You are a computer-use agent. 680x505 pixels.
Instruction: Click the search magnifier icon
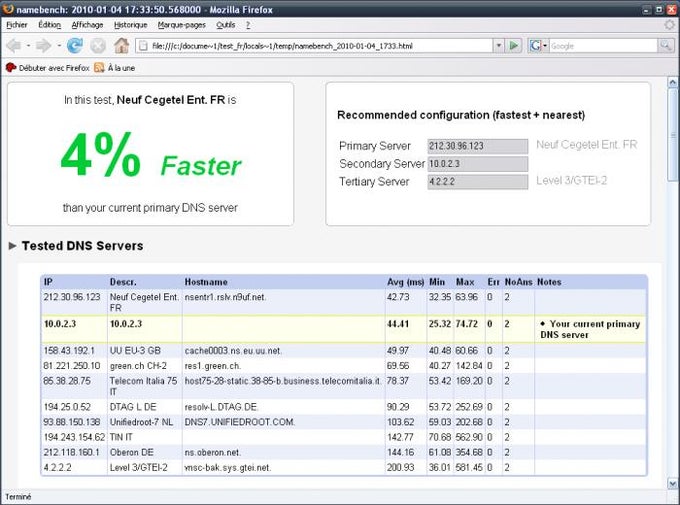[x=665, y=46]
